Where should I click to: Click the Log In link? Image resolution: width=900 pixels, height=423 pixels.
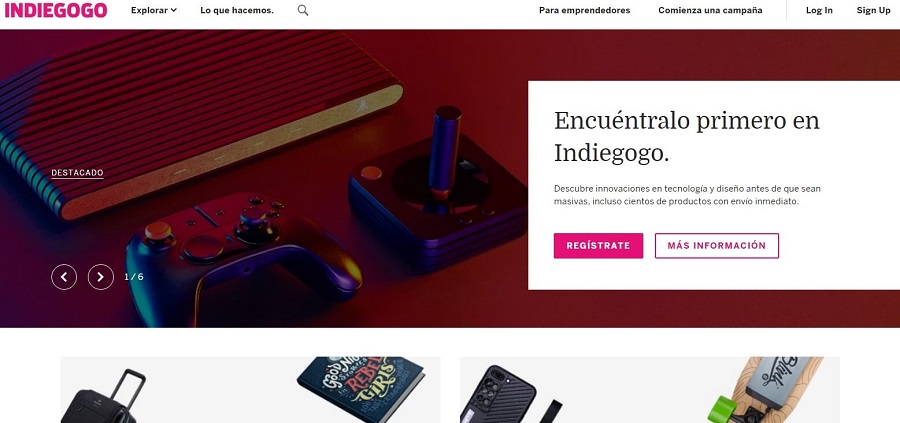[x=819, y=10]
